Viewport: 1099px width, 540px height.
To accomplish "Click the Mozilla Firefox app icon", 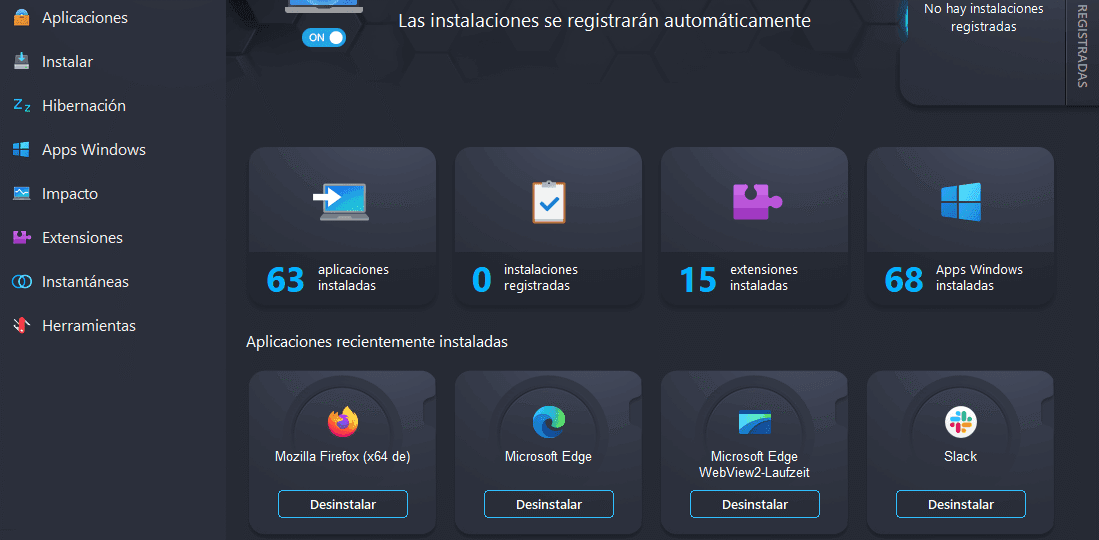I will coord(343,422).
